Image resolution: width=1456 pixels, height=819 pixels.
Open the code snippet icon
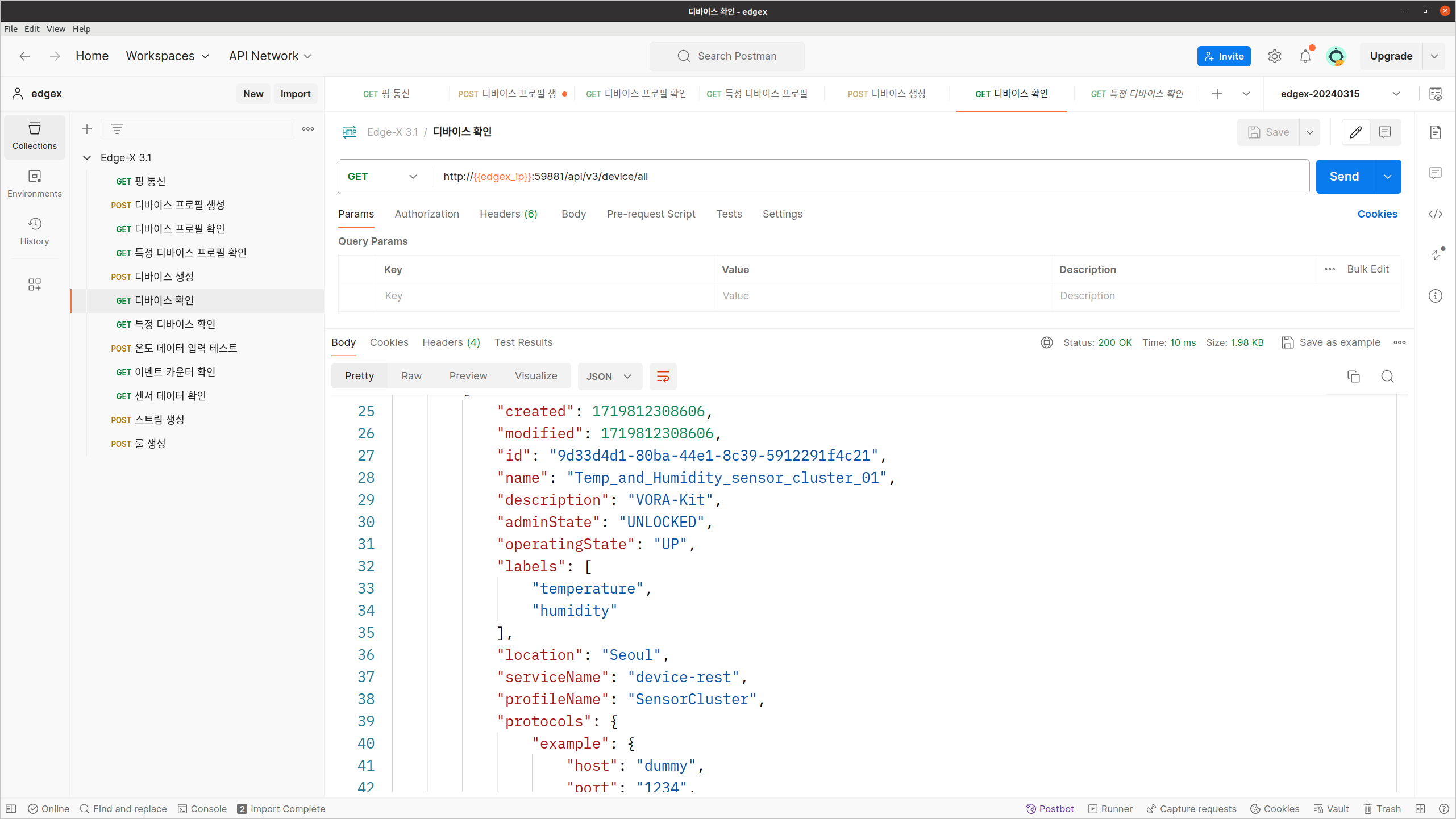click(x=1436, y=214)
